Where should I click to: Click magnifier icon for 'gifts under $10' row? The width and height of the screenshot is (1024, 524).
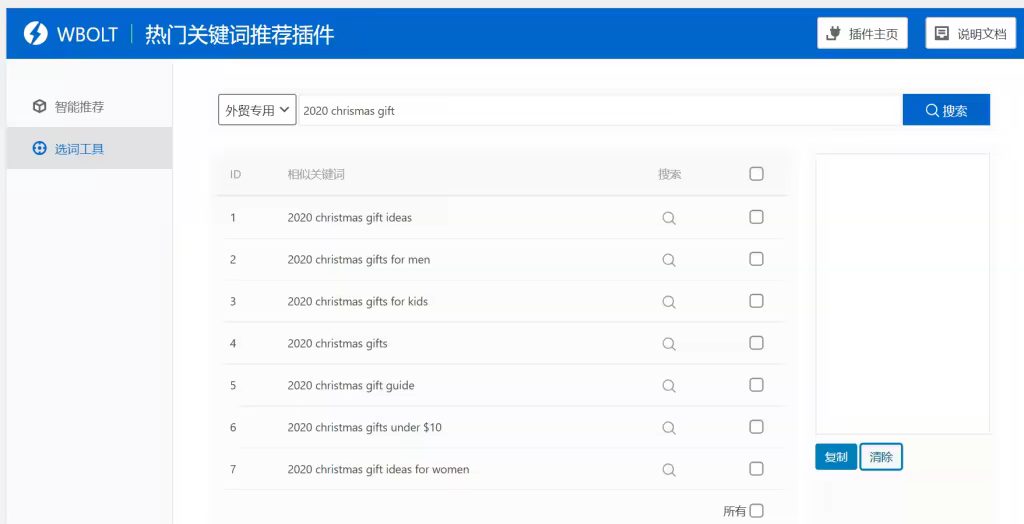[669, 427]
